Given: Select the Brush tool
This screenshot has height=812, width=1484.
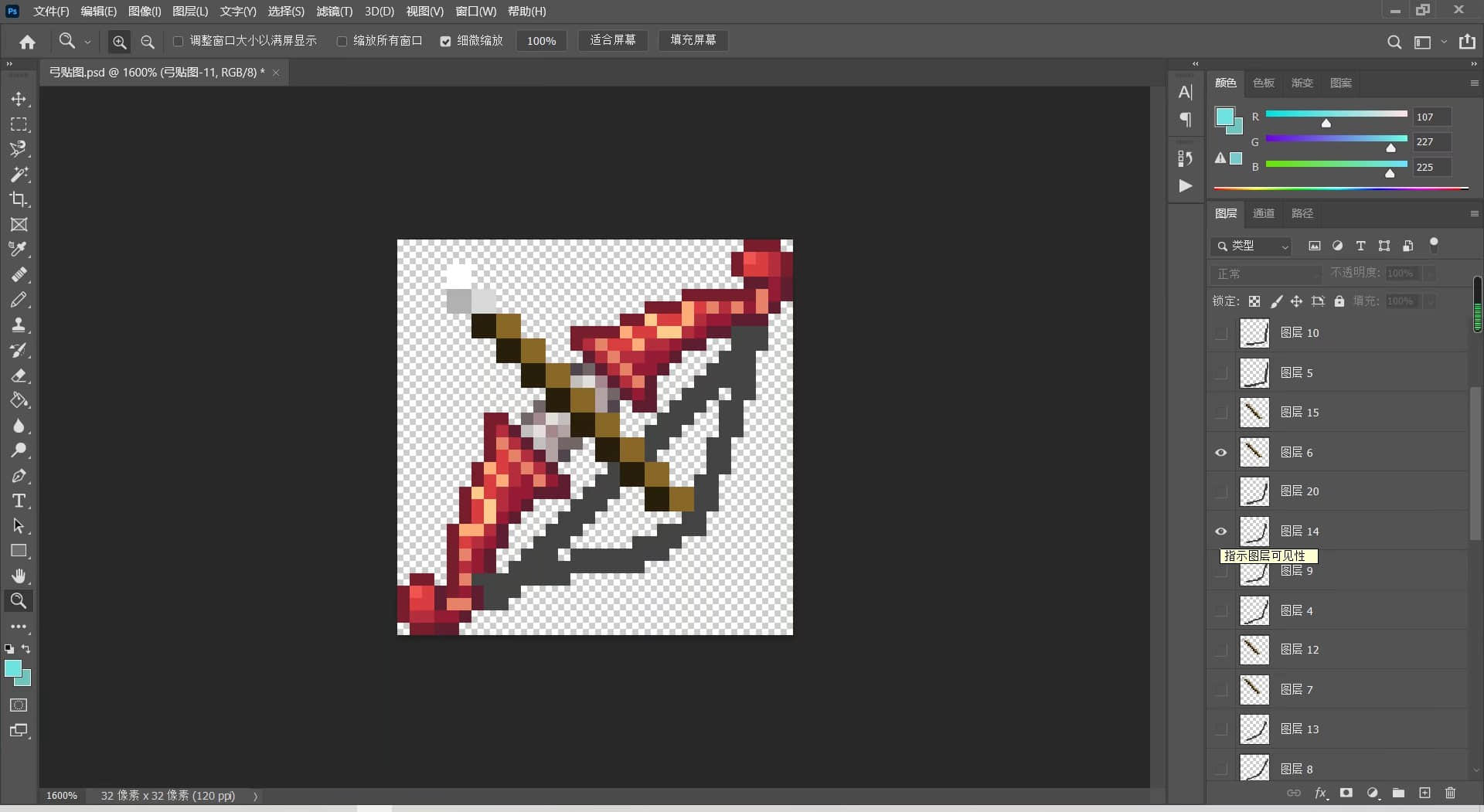Looking at the screenshot, I should point(19,300).
